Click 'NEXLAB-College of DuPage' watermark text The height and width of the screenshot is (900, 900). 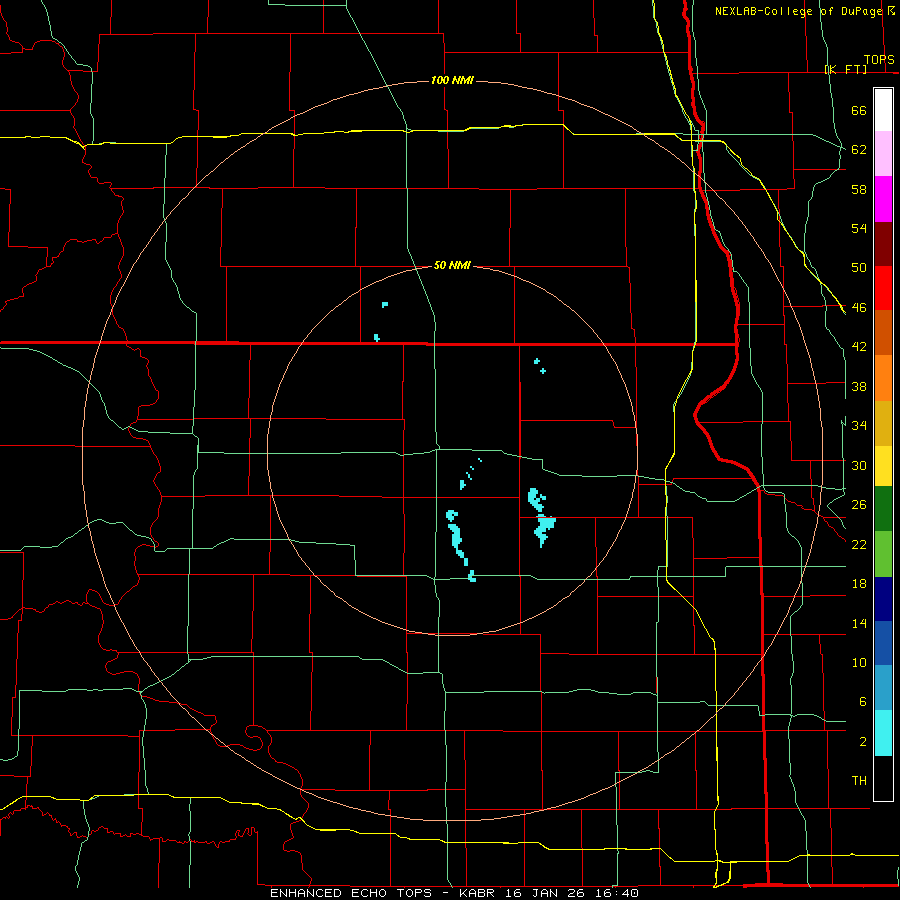pos(799,11)
